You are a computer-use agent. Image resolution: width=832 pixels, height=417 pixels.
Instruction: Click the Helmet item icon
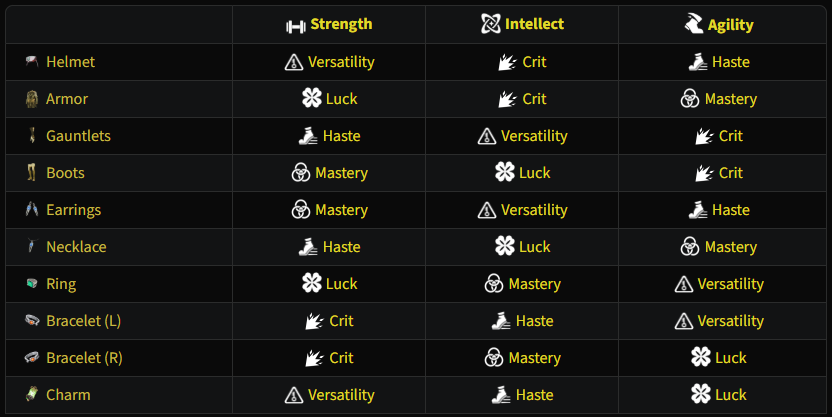[32, 62]
